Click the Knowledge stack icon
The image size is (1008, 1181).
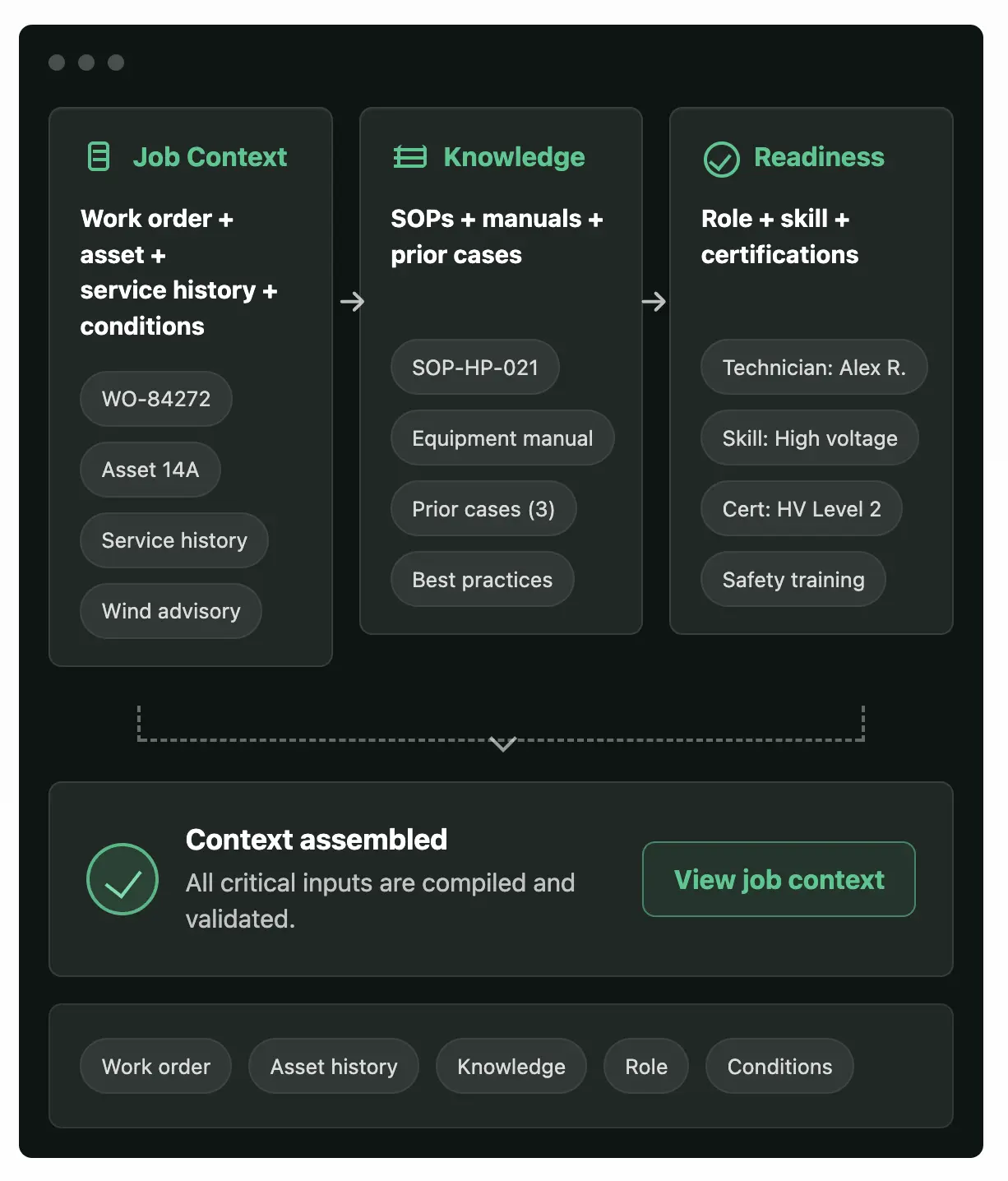click(409, 156)
